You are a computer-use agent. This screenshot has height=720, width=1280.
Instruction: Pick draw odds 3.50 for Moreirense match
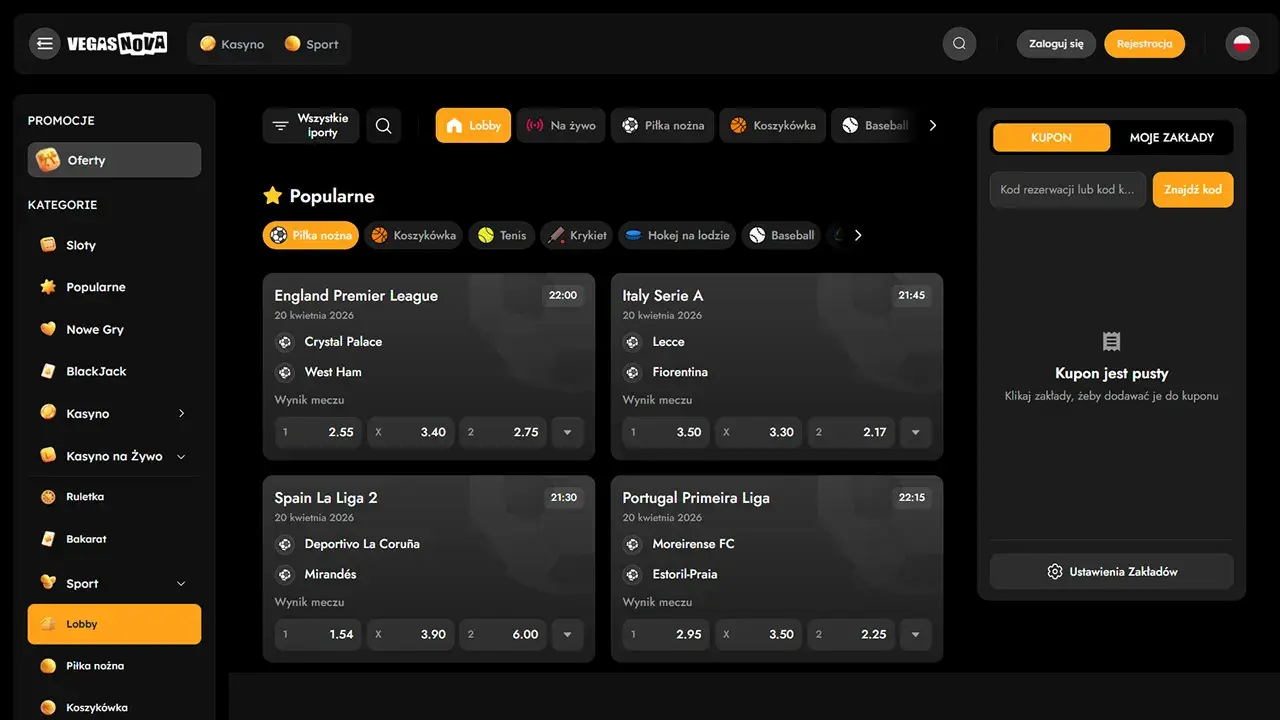(759, 635)
